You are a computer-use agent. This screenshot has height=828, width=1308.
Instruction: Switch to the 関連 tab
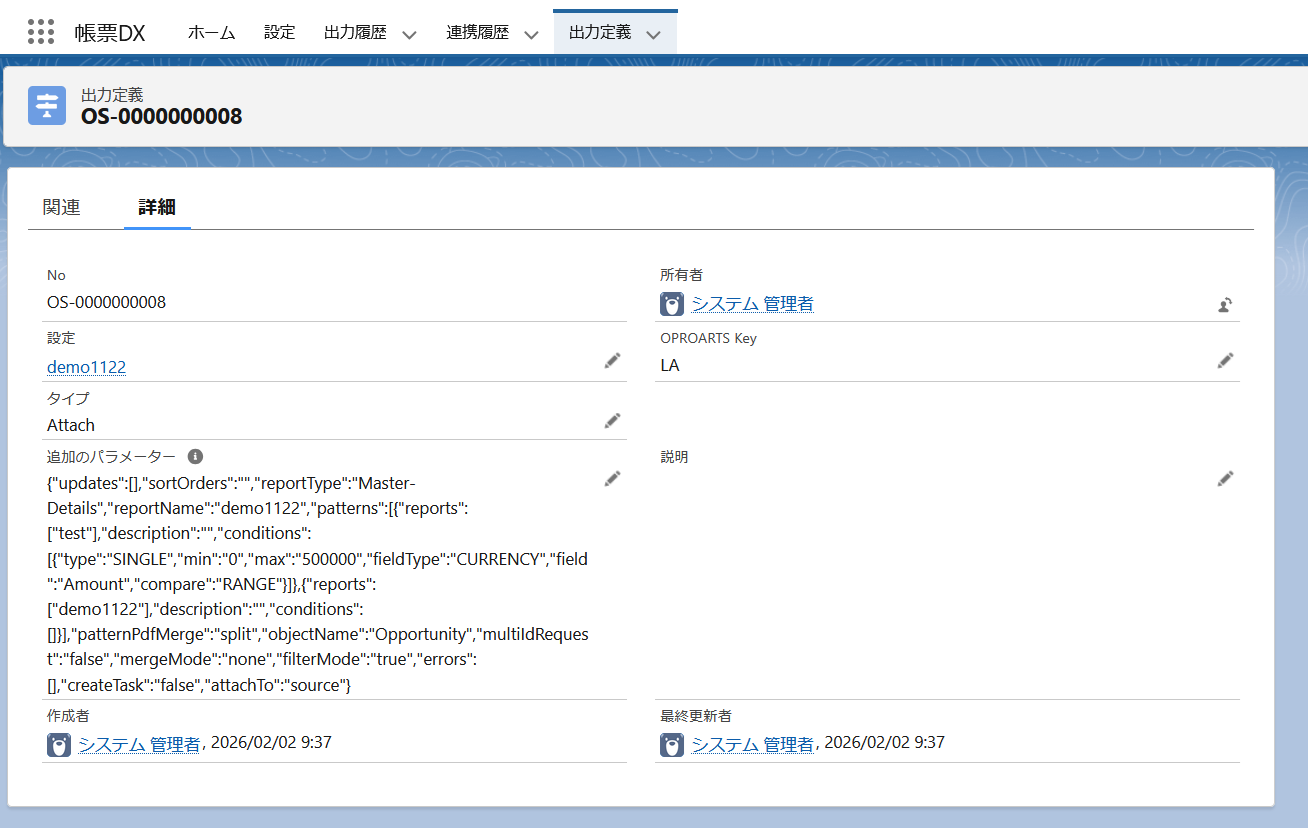pos(62,207)
